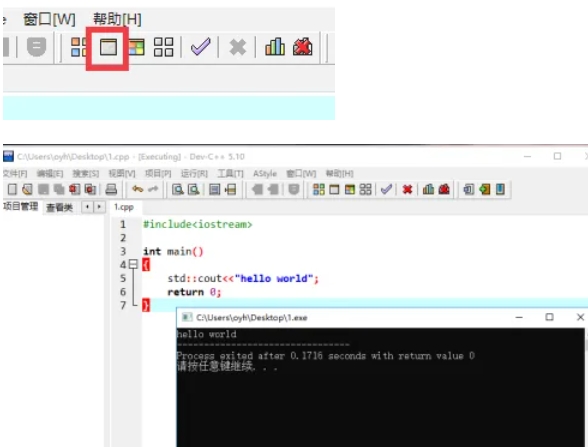The height and width of the screenshot is (447, 588).
Task: Click Compile & Run icon in enlarged toolbar image
Action: [x=136, y=47]
